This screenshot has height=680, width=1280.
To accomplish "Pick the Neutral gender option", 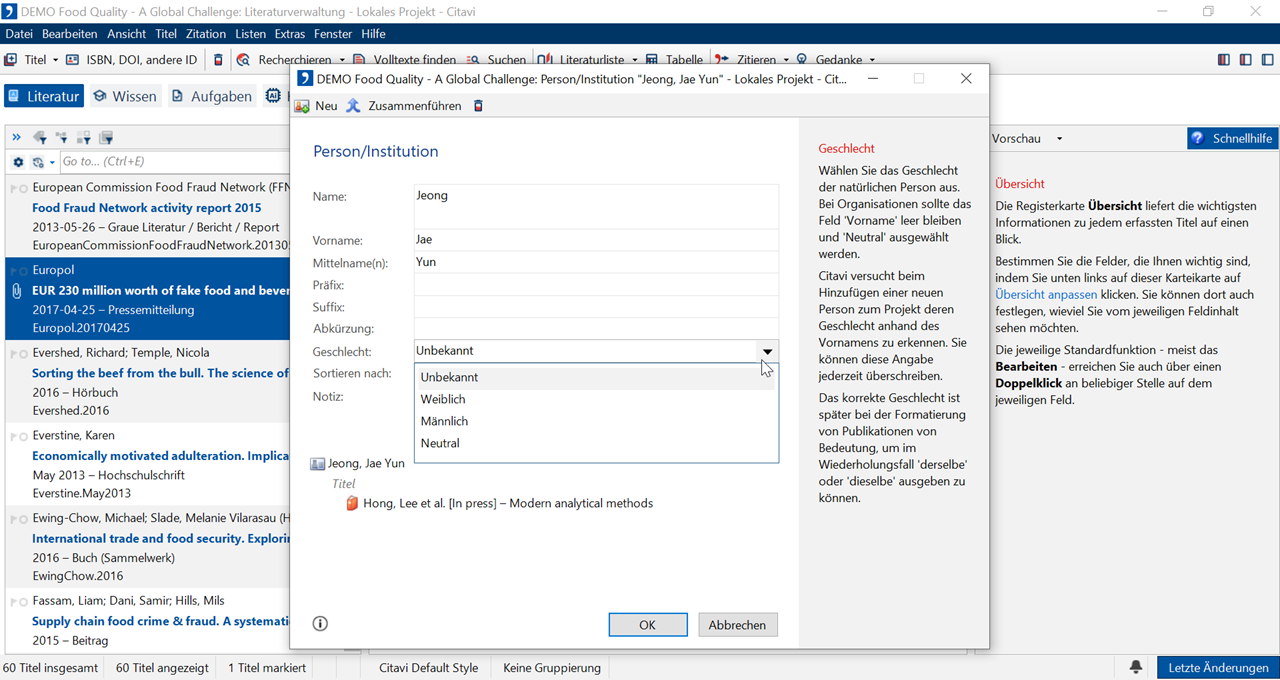I will coord(440,443).
